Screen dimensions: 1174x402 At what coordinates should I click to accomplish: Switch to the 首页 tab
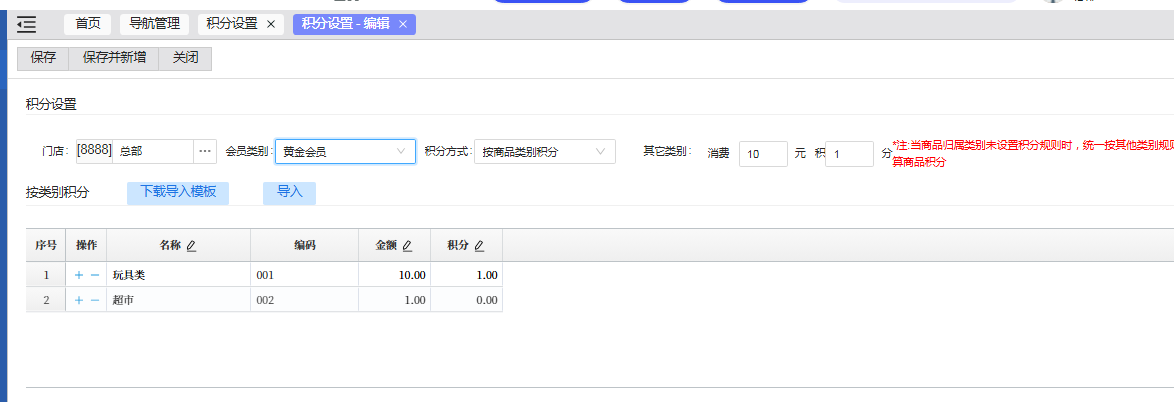88,24
